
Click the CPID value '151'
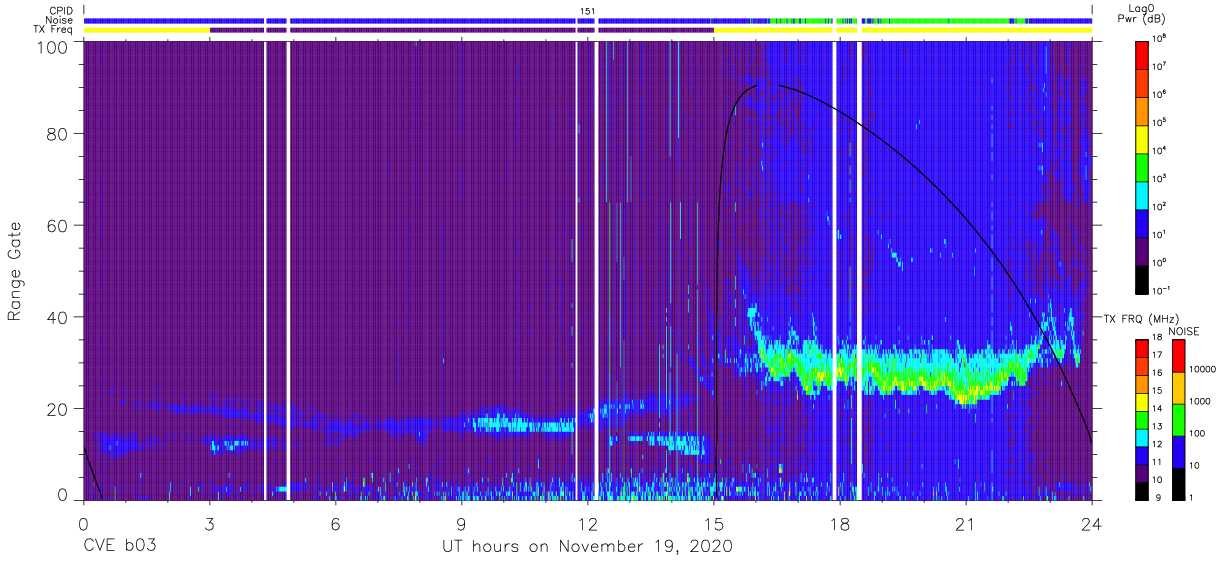pos(587,10)
